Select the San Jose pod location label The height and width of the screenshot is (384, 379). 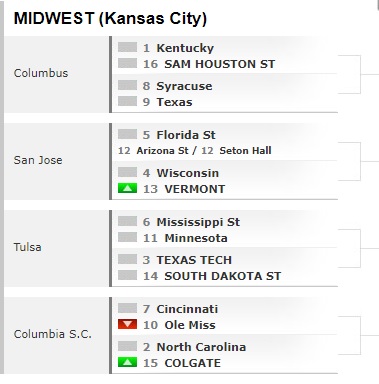(x=38, y=160)
